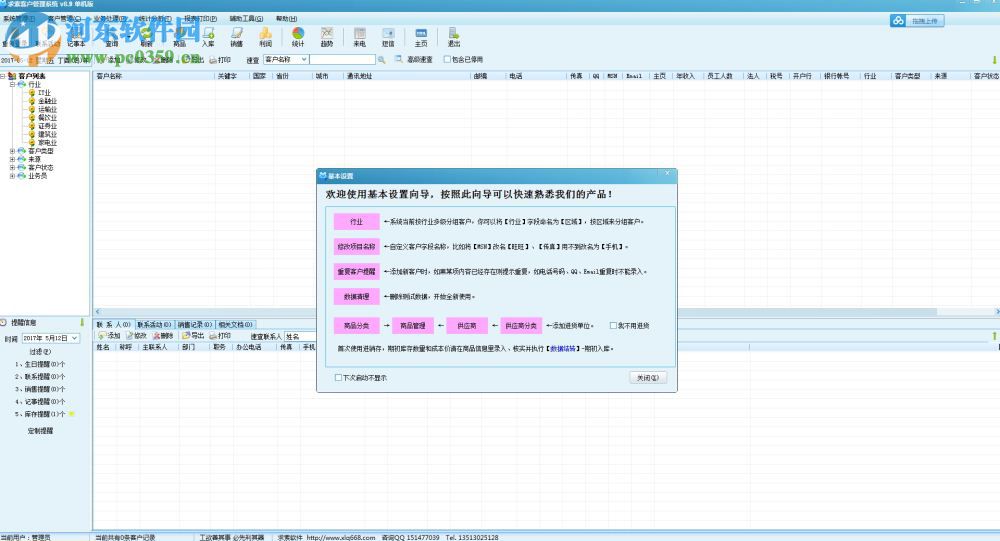1000x541 pixels.
Task: Expand the 客户类型 tree node
Action: click(x=12, y=151)
